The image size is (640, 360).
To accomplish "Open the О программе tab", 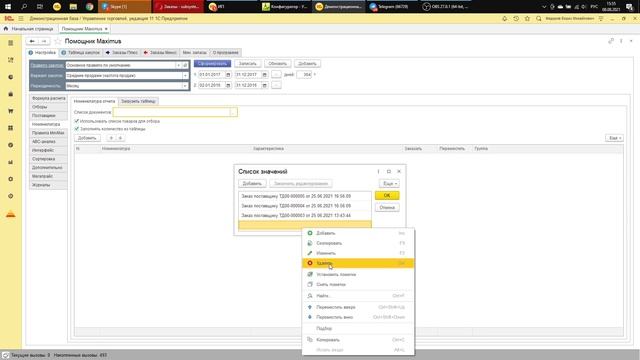I will pos(225,53).
